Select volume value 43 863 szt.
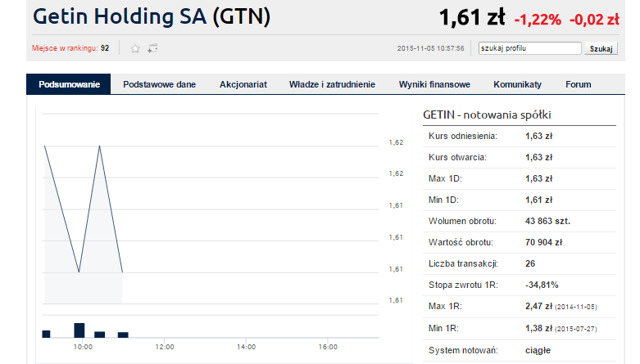640x364 pixels. (x=547, y=221)
